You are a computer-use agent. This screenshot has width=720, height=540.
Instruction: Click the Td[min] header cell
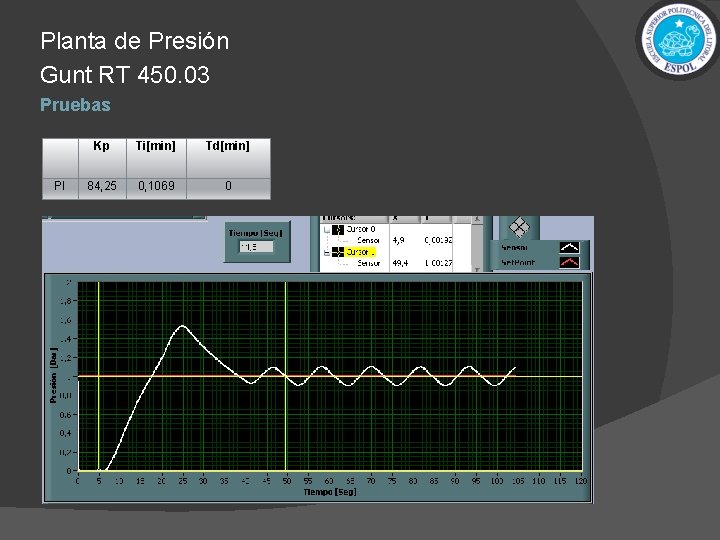coord(228,158)
